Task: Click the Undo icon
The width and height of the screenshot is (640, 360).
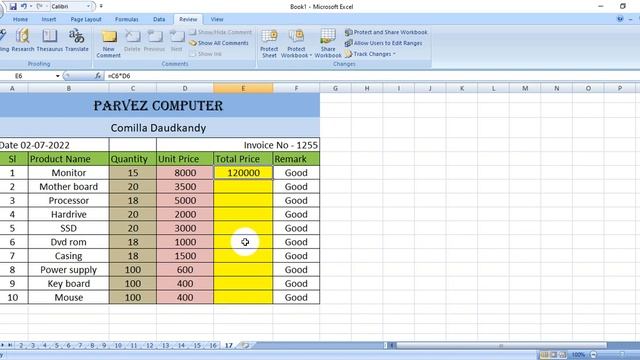Action: coord(24,7)
